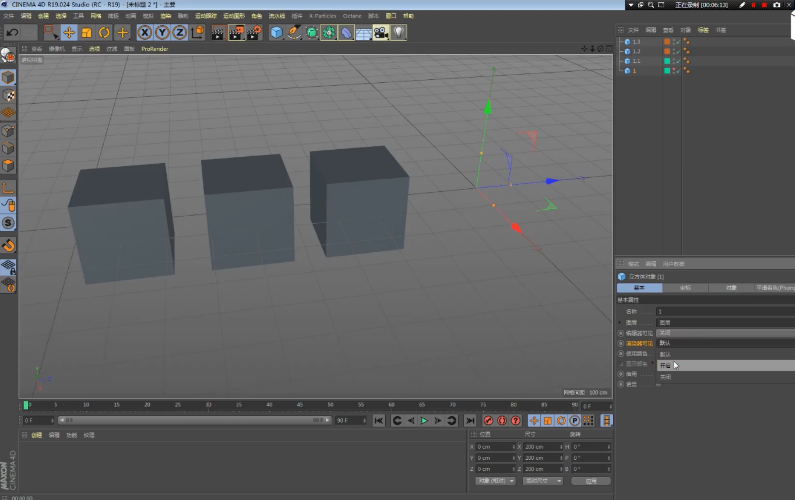Open the '对象 (相对)' coordinate dropdown
The width and height of the screenshot is (795, 500).
point(496,481)
